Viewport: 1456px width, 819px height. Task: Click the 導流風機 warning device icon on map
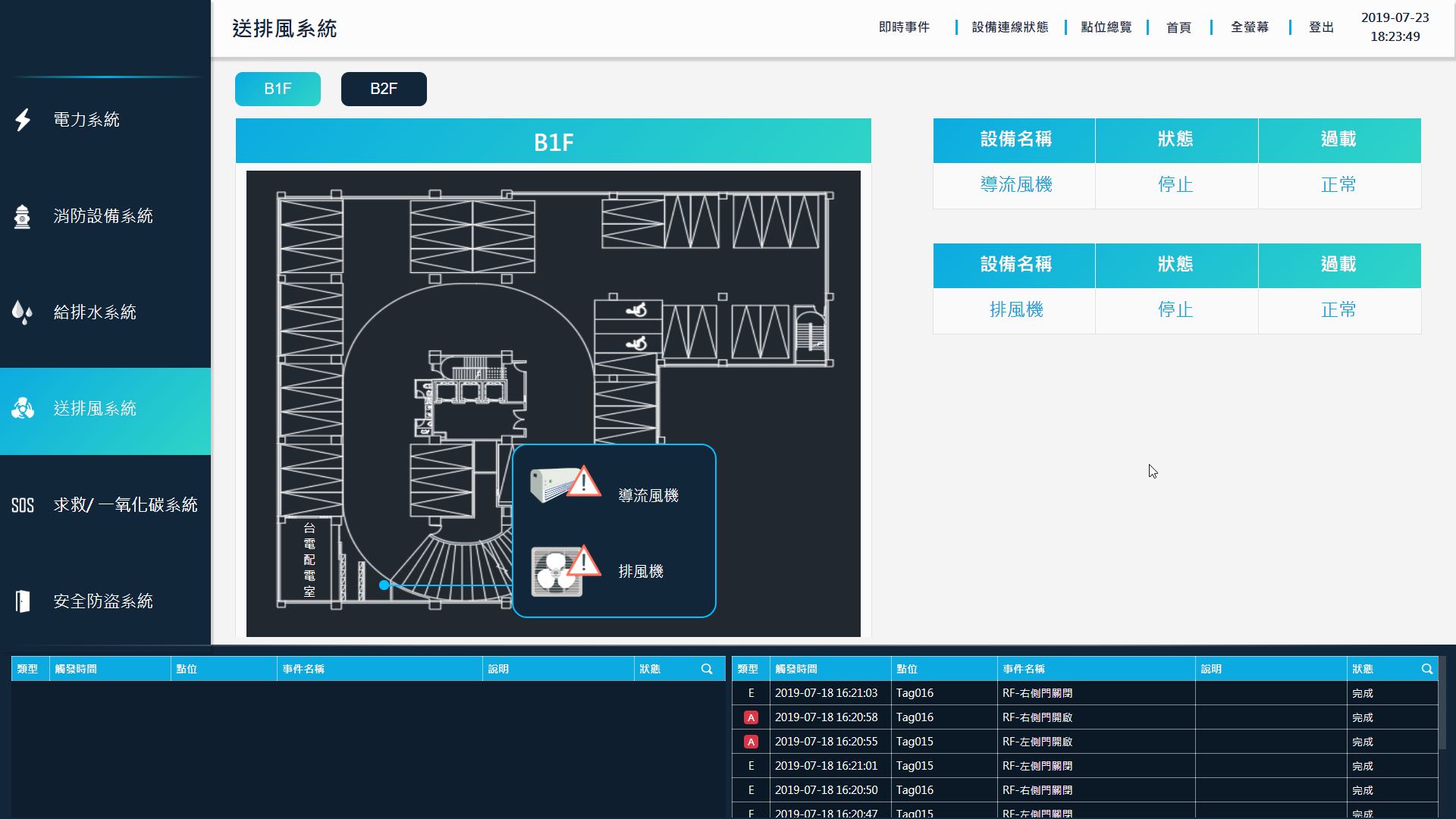tap(565, 484)
